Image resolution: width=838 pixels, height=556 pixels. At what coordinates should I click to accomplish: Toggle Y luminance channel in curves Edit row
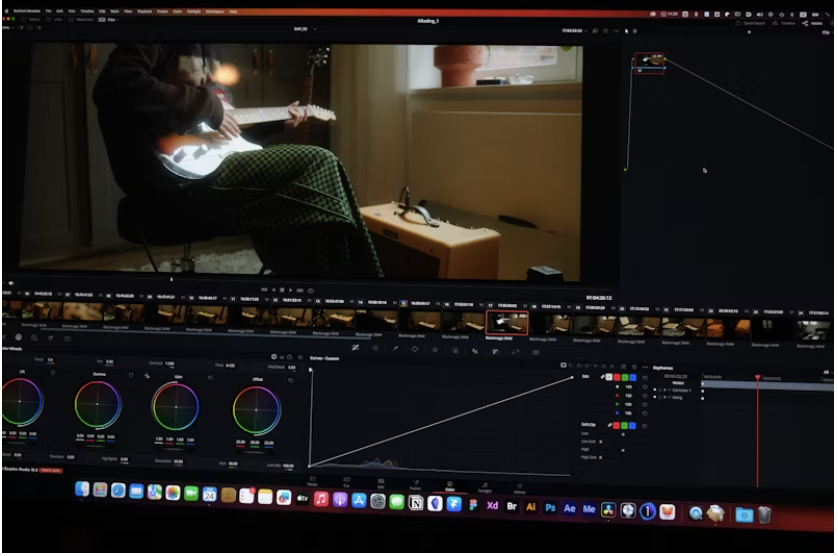tap(608, 377)
